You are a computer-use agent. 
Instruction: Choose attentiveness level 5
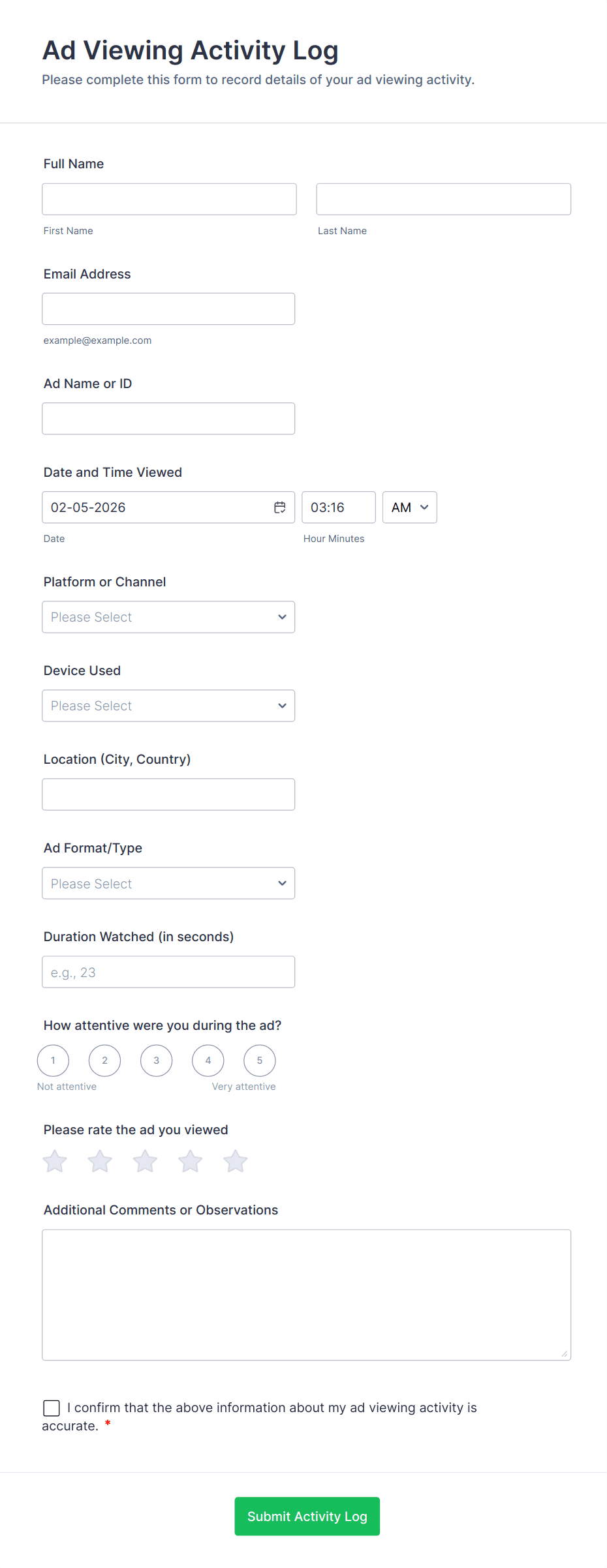[259, 1061]
